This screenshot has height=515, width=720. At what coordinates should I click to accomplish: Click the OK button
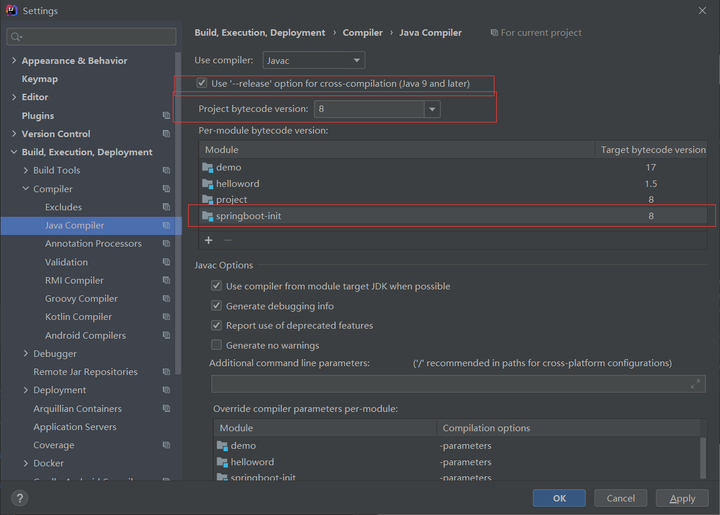coord(559,498)
